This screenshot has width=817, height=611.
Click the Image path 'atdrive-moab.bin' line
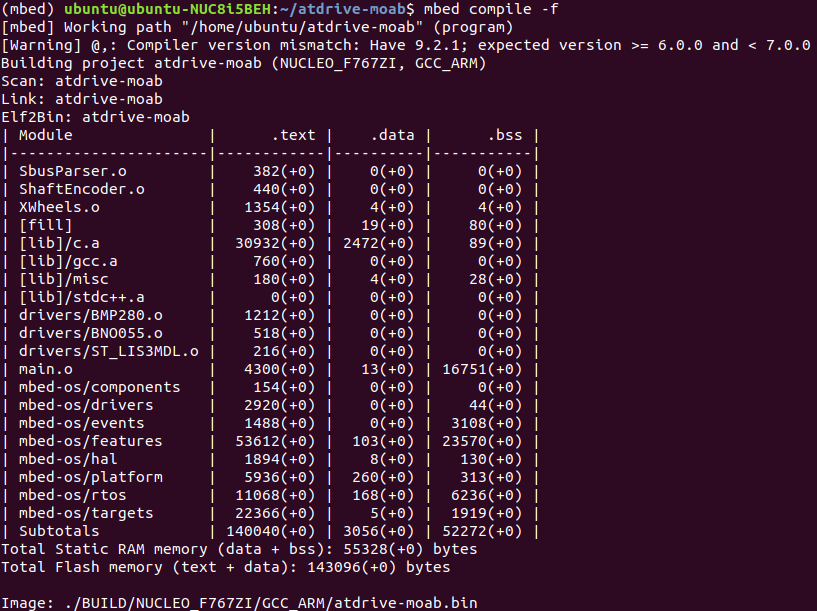(x=239, y=603)
